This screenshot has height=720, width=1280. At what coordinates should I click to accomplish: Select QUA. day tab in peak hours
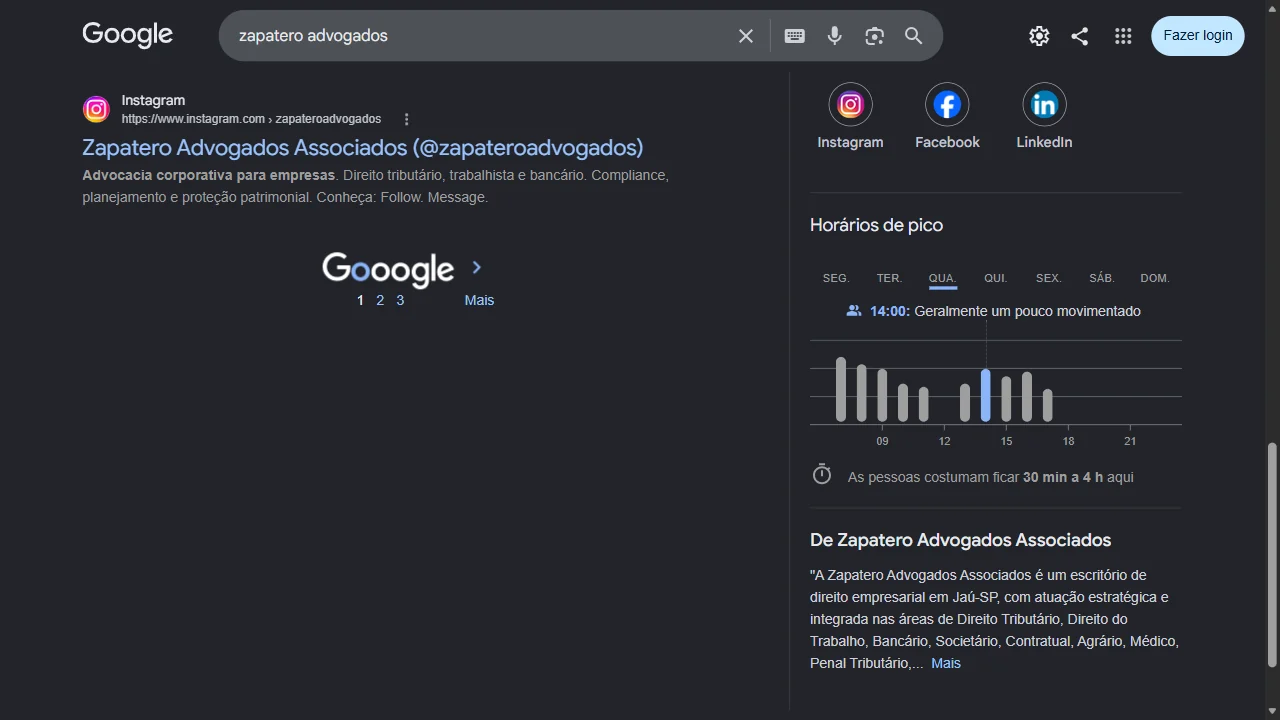click(x=942, y=278)
